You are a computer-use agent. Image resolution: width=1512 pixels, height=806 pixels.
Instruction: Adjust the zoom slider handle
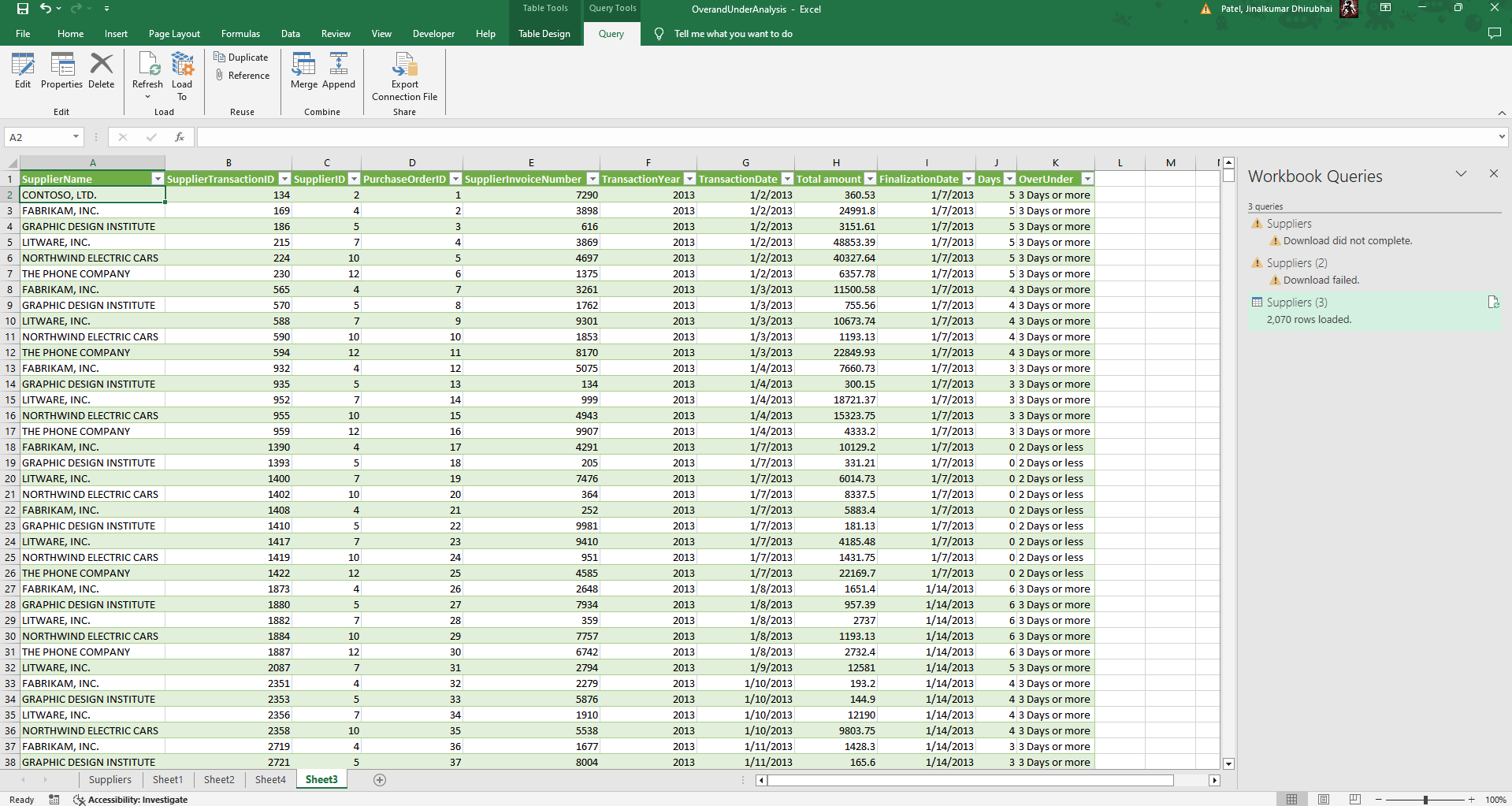point(1425,800)
